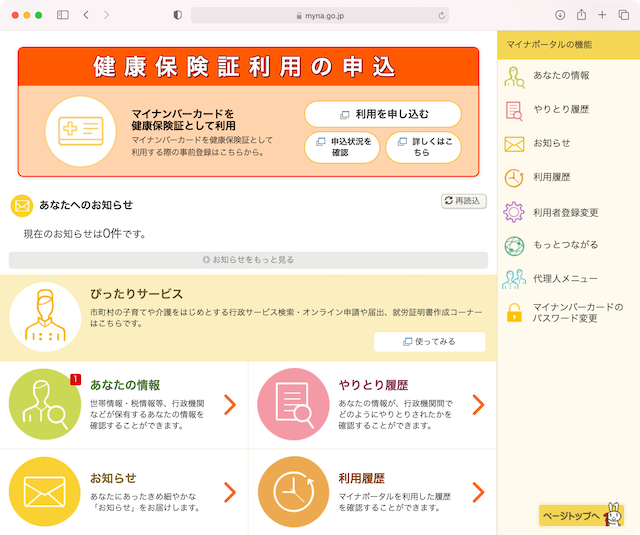Open the pink やりとり履歴 circle icon
Screen dimensions: 640x535
coord(293,404)
